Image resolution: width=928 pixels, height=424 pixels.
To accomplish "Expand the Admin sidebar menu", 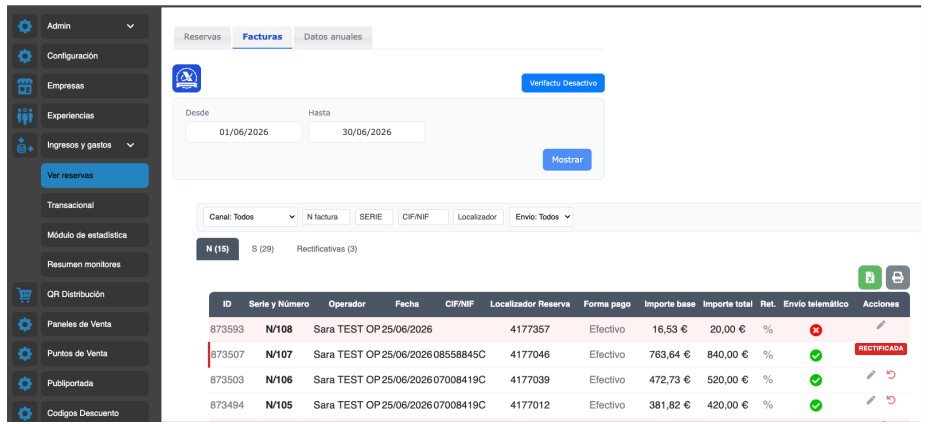I will tap(95, 26).
